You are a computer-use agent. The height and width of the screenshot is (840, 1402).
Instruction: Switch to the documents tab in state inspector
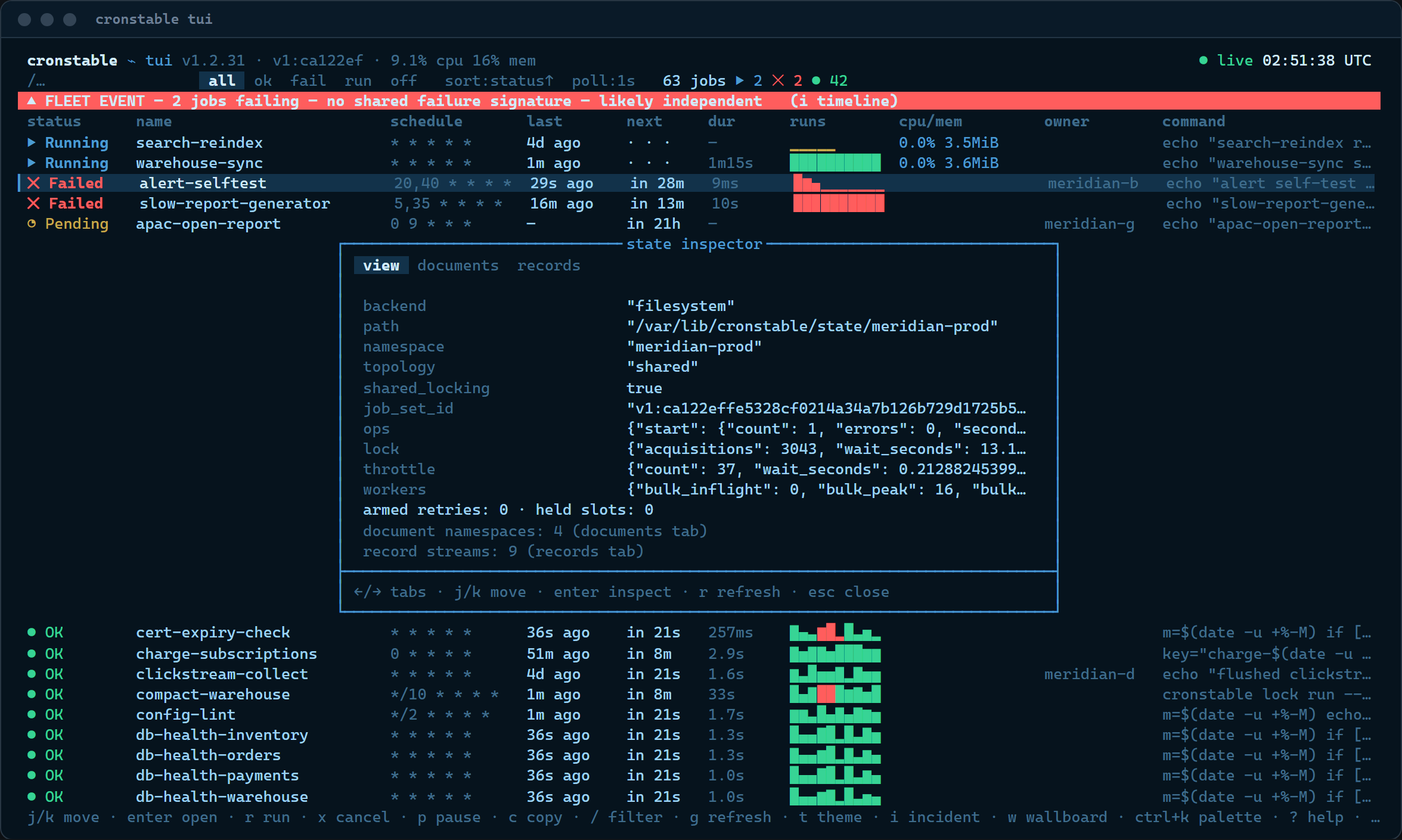(458, 265)
